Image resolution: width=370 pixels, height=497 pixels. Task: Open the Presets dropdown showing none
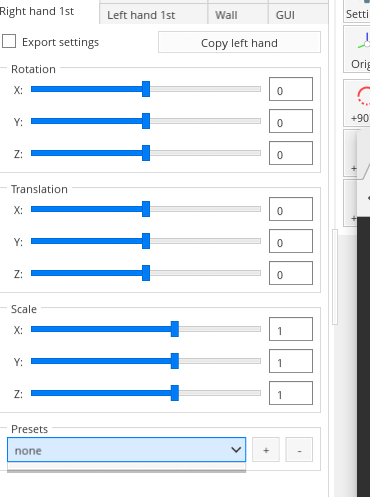[x=126, y=450]
